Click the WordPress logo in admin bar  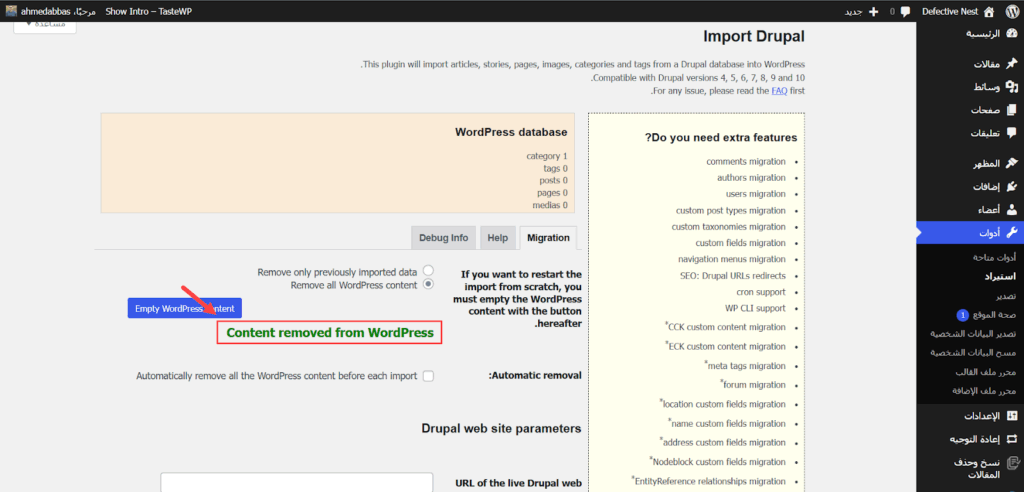(x=1011, y=11)
